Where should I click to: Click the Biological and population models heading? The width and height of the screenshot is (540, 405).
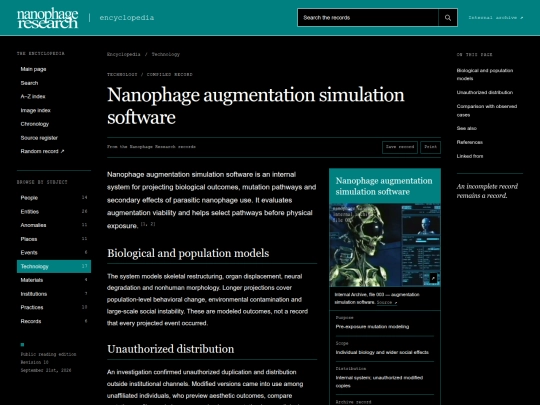[x=188, y=253]
